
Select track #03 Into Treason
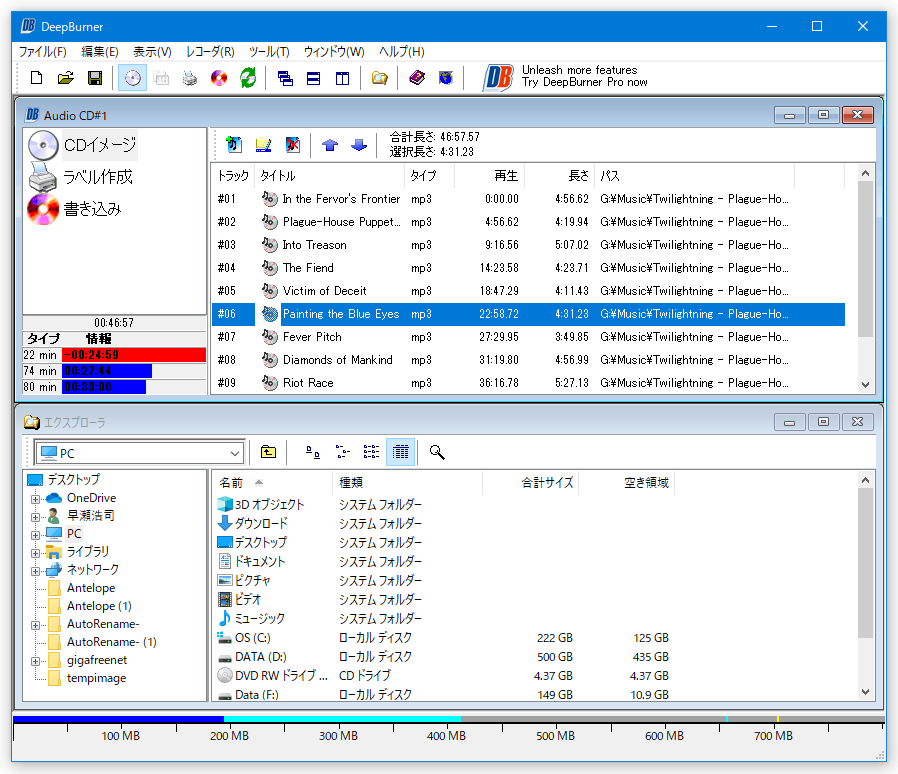point(528,245)
